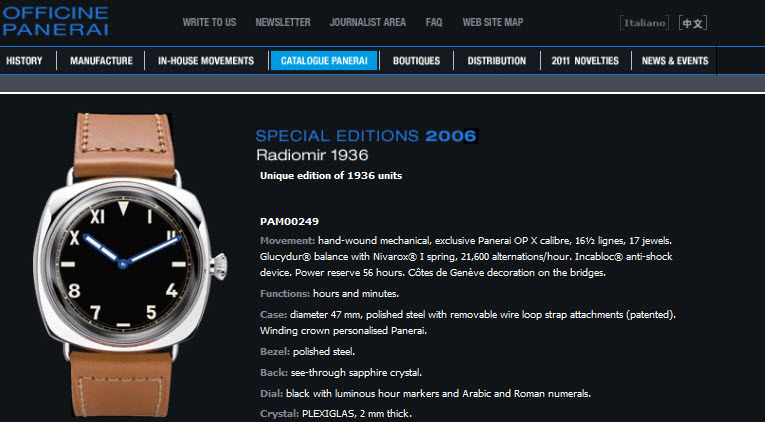The image size is (765, 422).
Task: Click the Special Editions 2006 heading
Action: coord(366,136)
